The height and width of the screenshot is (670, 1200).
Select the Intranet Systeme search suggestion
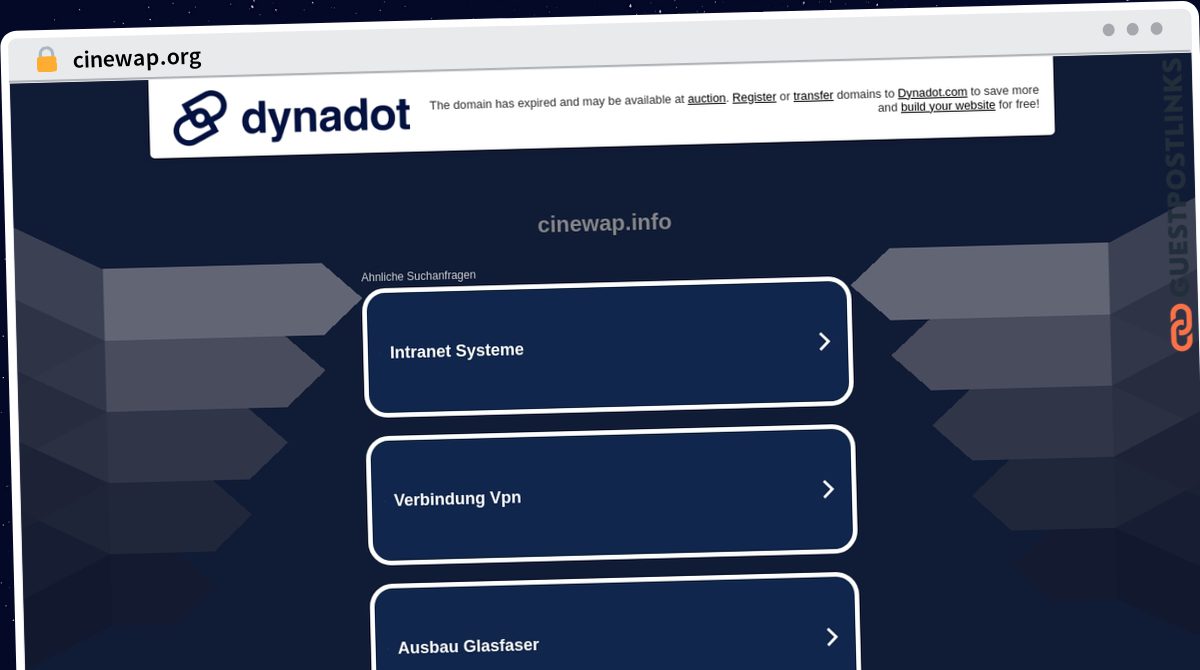[x=457, y=351]
